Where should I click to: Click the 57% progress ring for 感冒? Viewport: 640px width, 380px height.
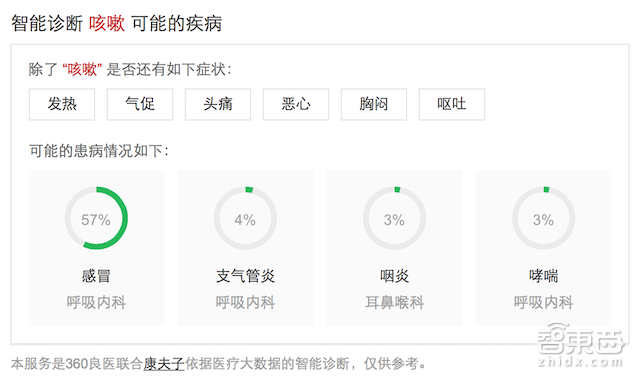point(96,218)
